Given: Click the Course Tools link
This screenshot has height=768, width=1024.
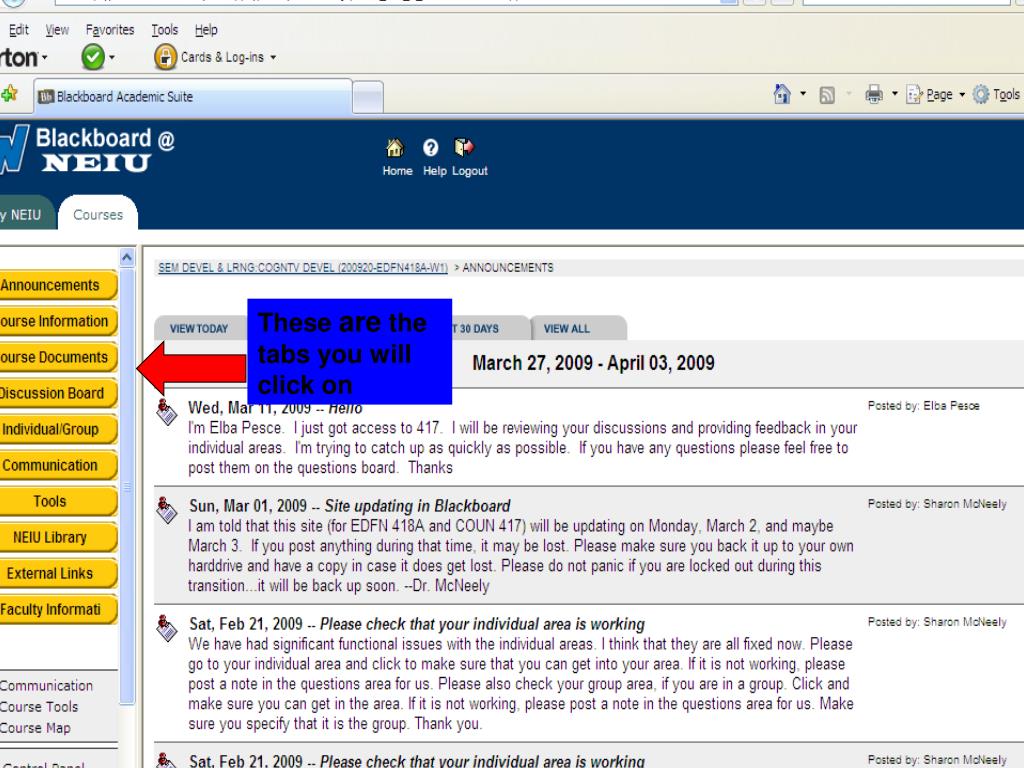Looking at the screenshot, I should pyautogui.click(x=39, y=707).
